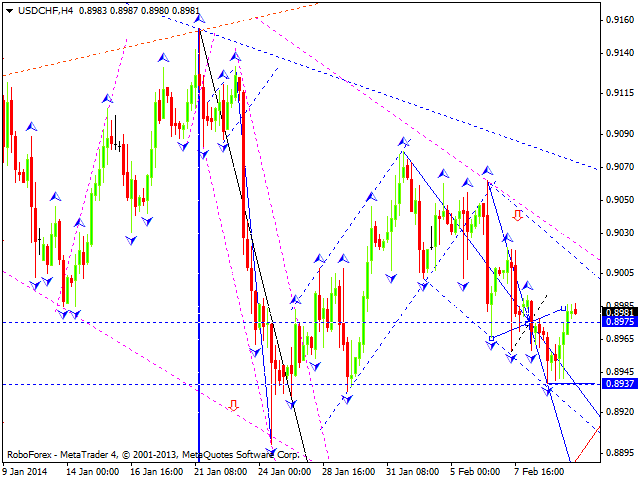Click the 0.8975 level price tag
640x480 pixels.
click(x=618, y=322)
